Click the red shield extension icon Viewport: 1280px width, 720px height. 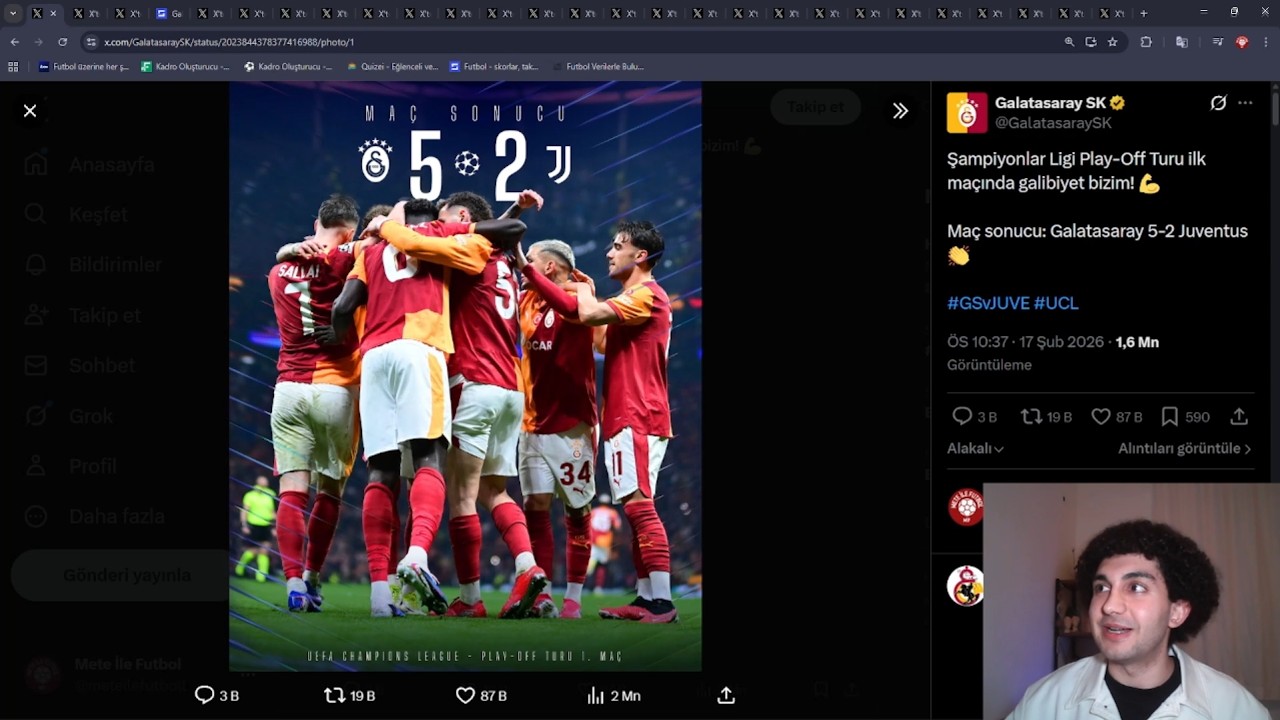pyautogui.click(x=1242, y=42)
